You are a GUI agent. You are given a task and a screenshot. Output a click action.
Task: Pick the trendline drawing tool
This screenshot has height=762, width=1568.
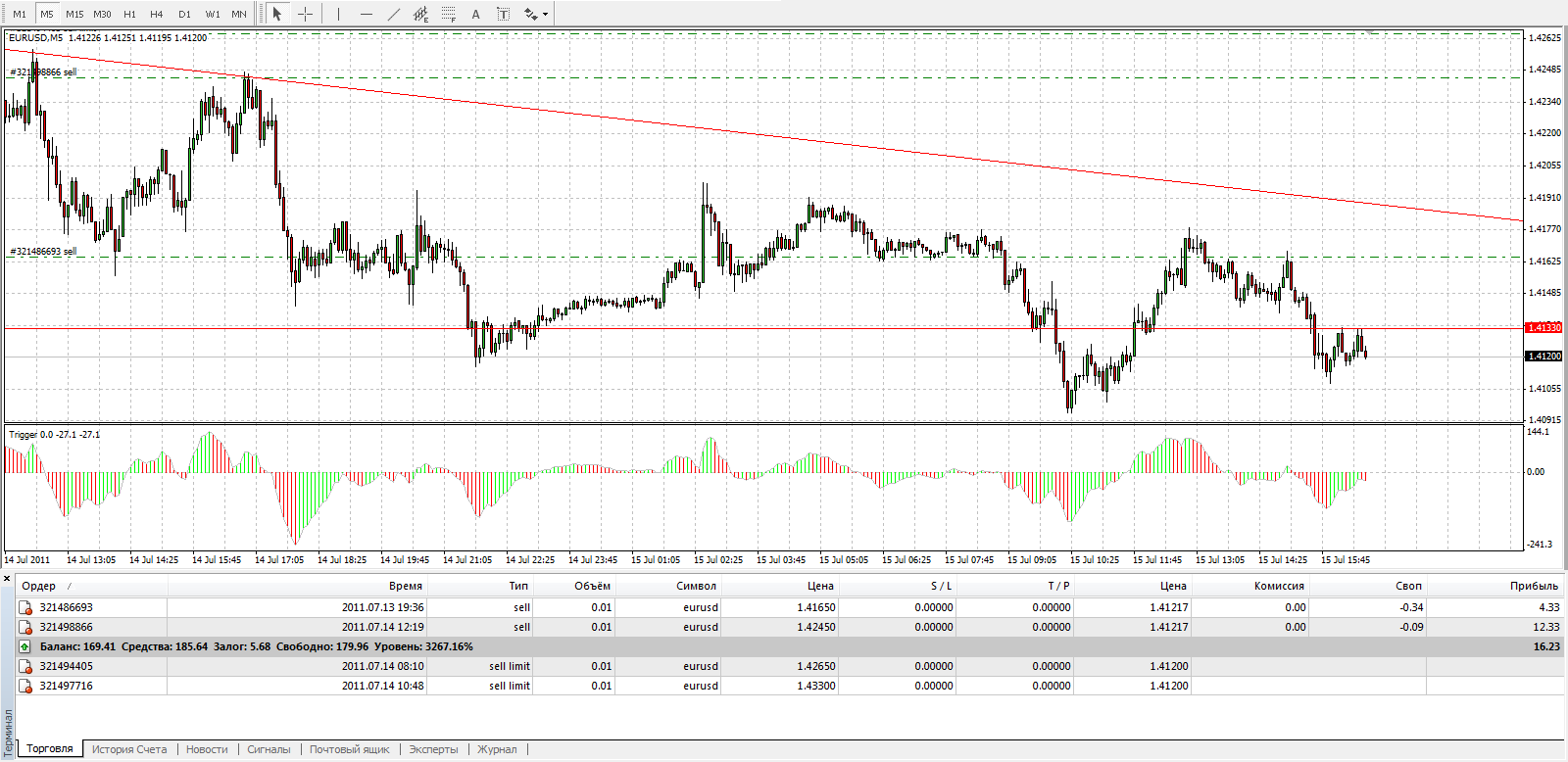coord(393,14)
